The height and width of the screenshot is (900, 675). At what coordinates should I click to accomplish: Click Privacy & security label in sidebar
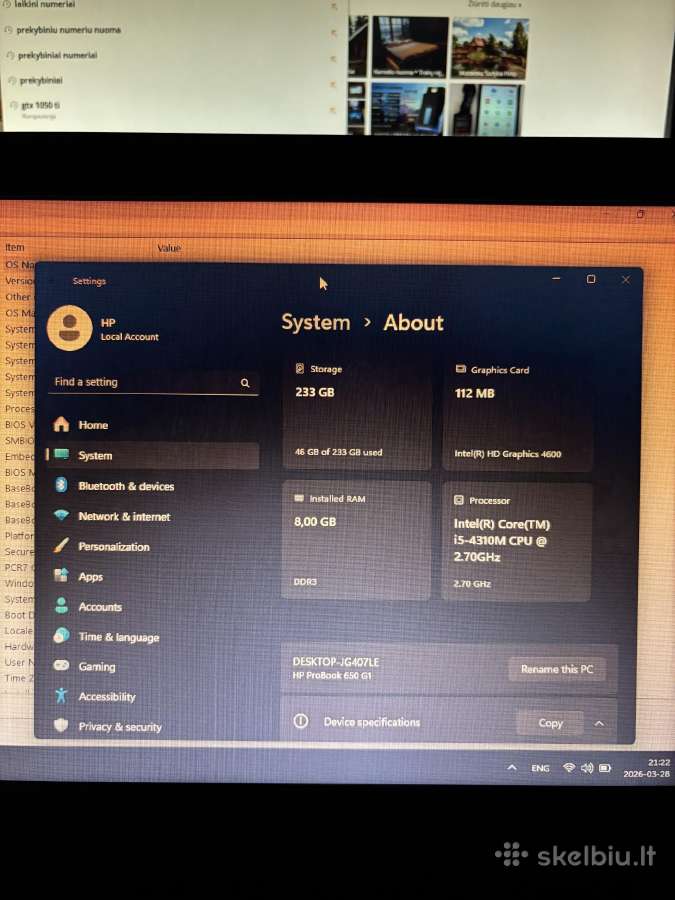[120, 727]
